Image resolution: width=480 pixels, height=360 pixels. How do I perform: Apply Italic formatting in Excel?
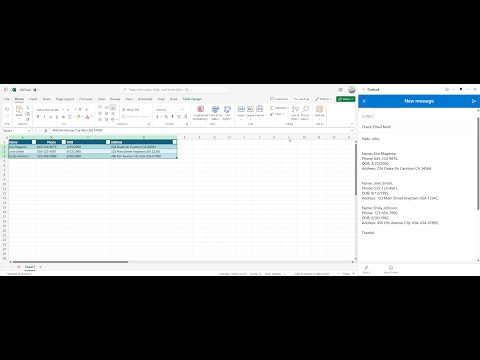click(44, 117)
